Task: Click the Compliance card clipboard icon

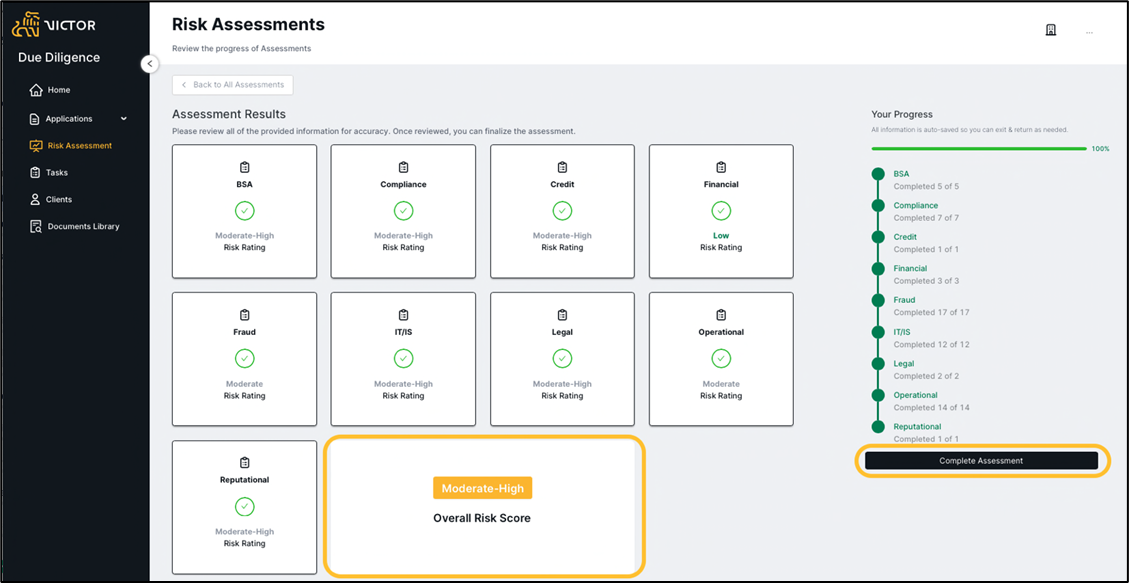Action: [x=403, y=167]
